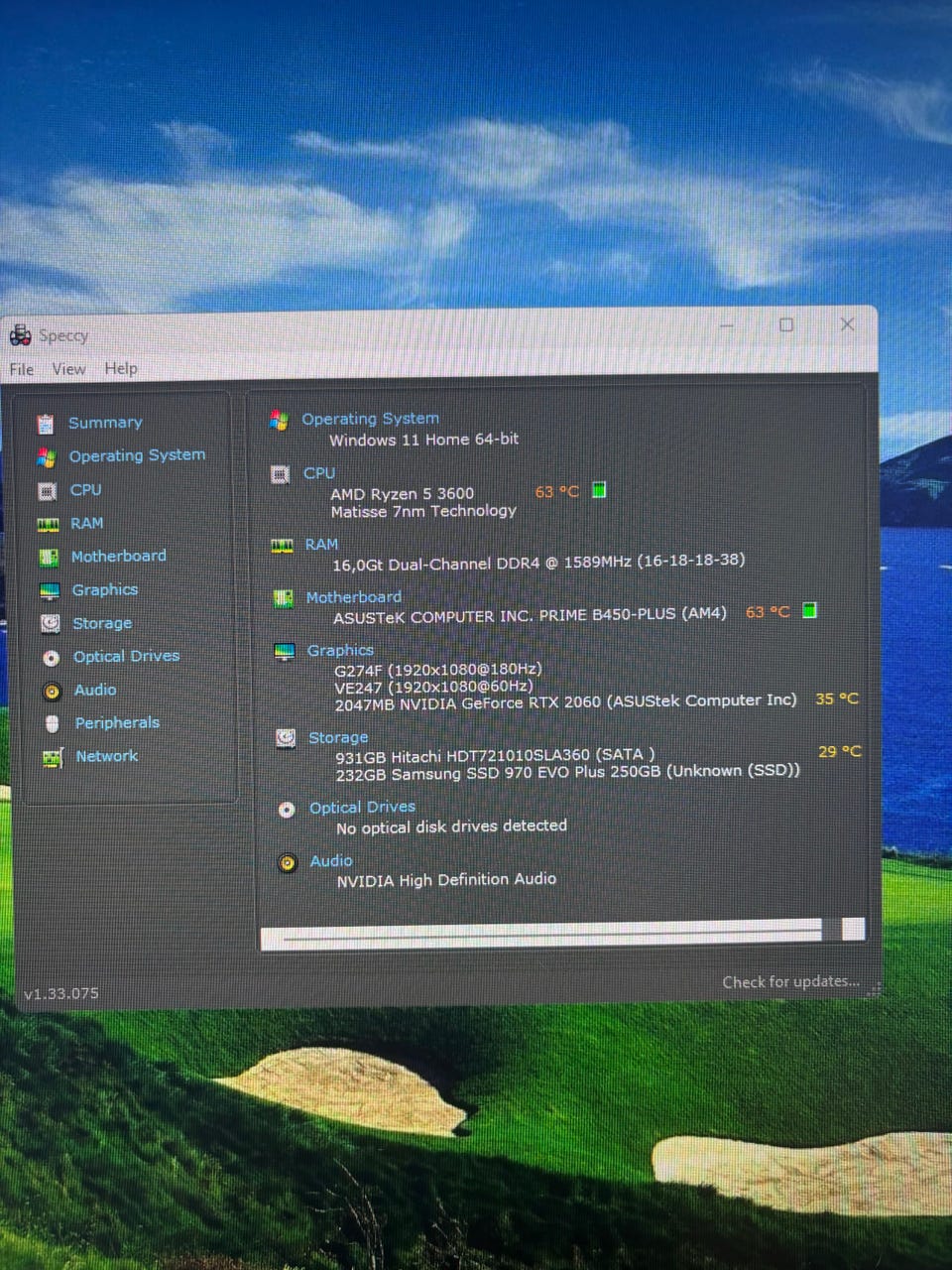The height and width of the screenshot is (1270, 952).
Task: Click the GPU temperature 35 °C reading
Action: 837,699
